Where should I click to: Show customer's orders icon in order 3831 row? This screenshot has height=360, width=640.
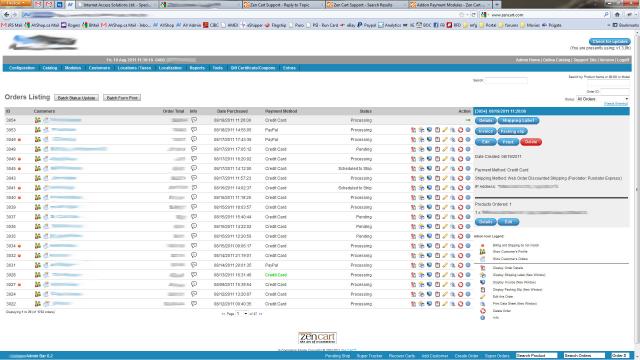[46, 265]
